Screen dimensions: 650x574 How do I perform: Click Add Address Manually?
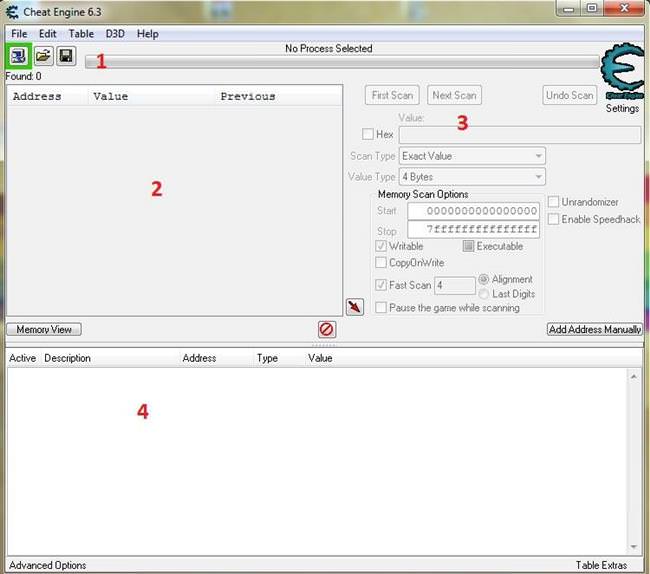595,329
